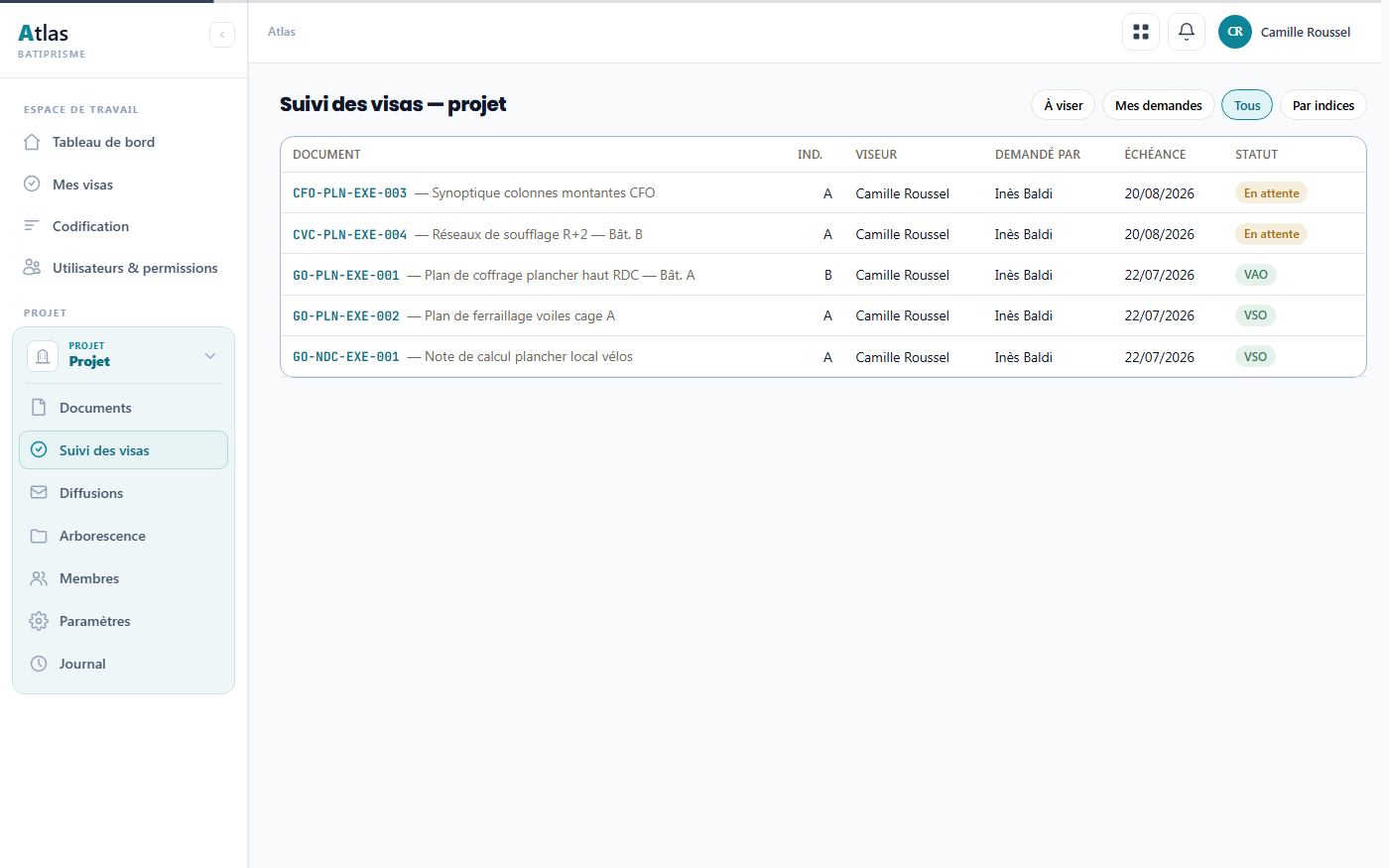Open project Documents

(x=123, y=408)
